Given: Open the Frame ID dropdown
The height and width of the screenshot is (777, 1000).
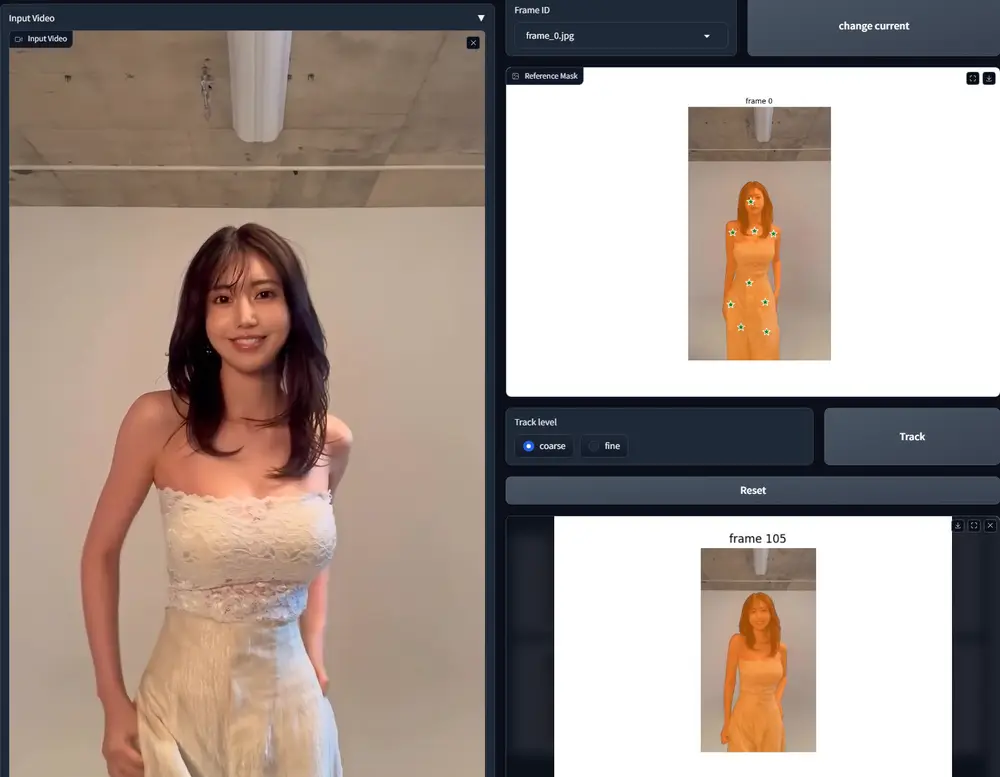Looking at the screenshot, I should click(621, 36).
